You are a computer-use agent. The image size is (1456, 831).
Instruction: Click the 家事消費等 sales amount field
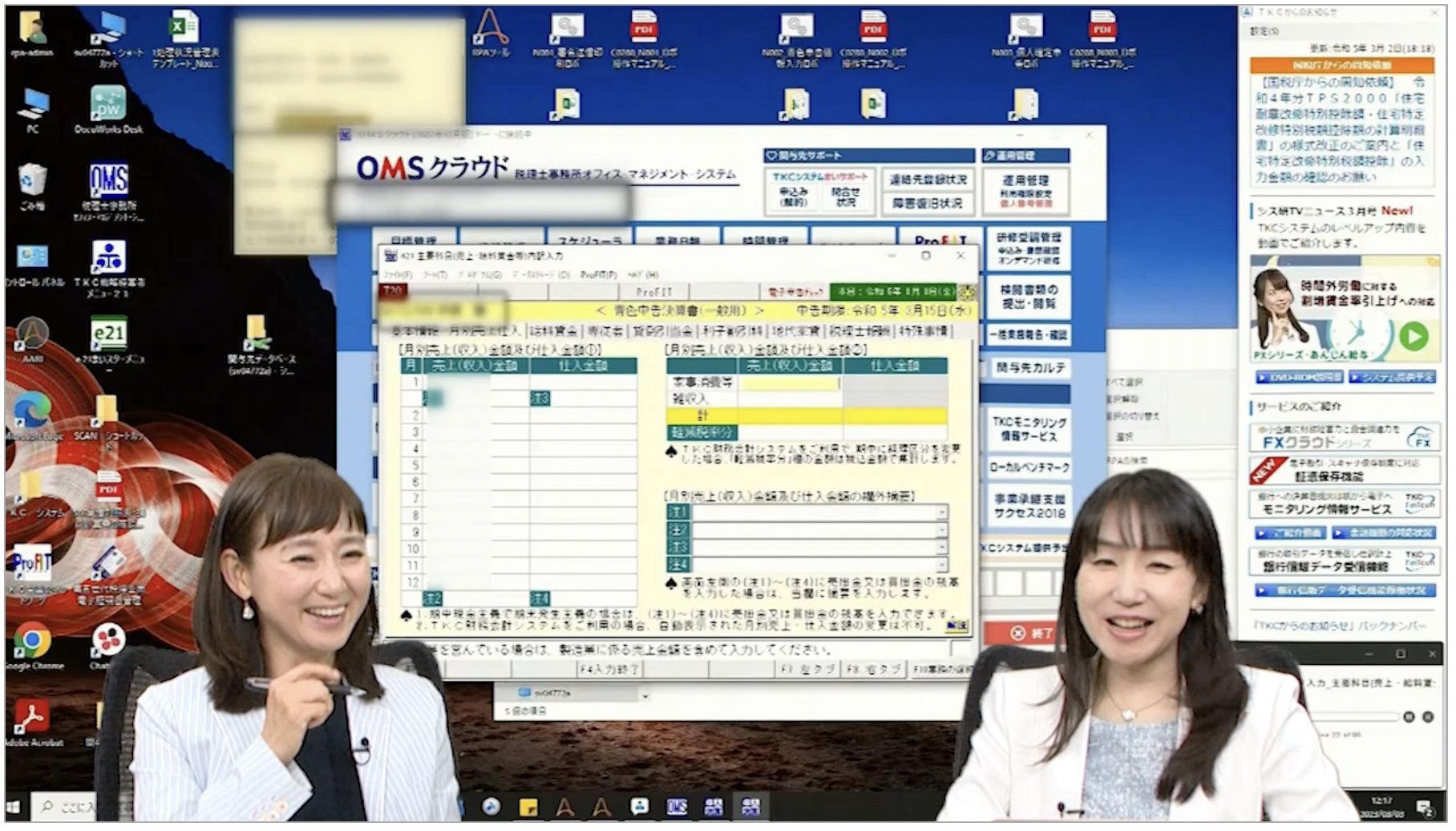pos(789,383)
